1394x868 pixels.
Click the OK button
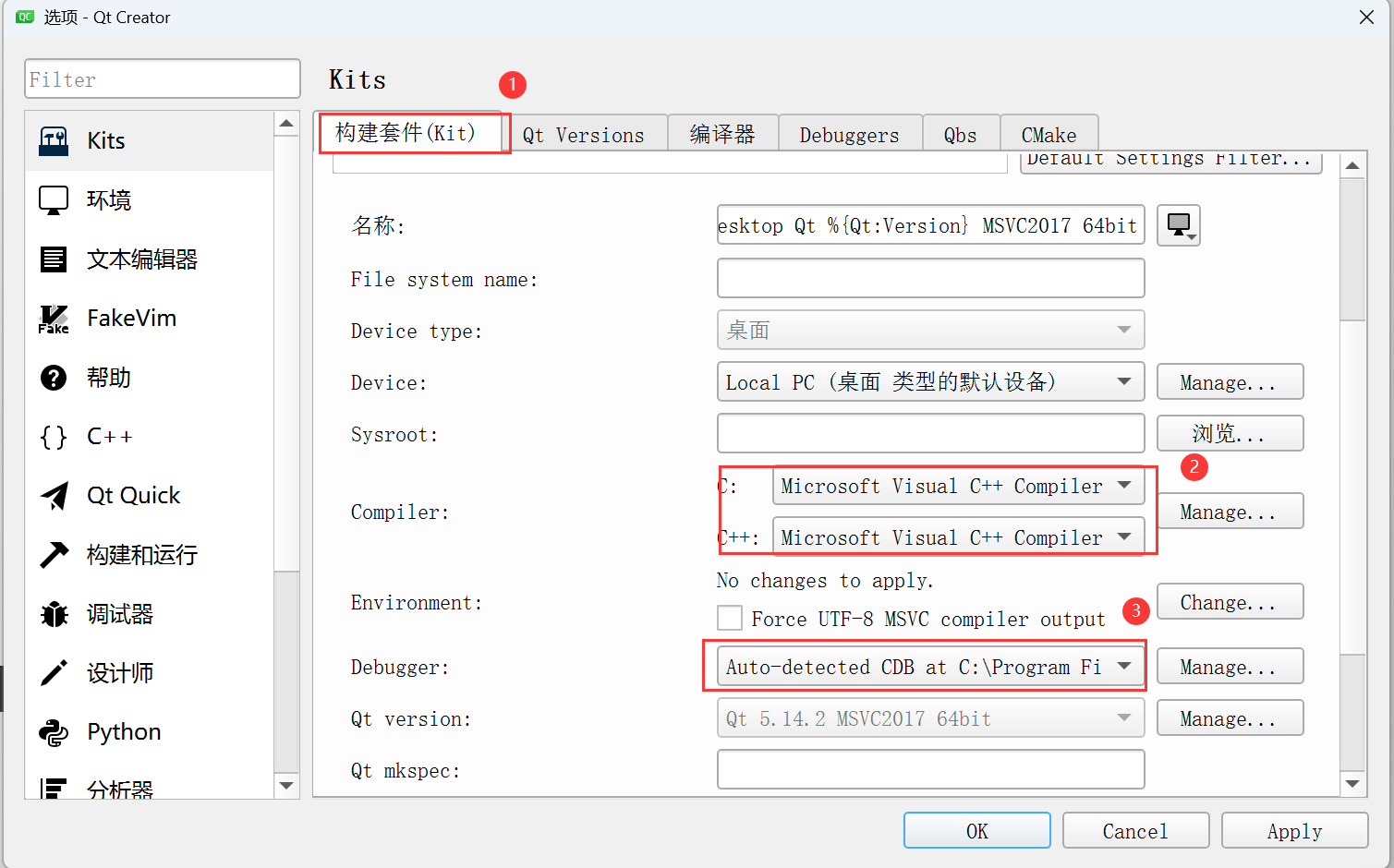point(977,830)
